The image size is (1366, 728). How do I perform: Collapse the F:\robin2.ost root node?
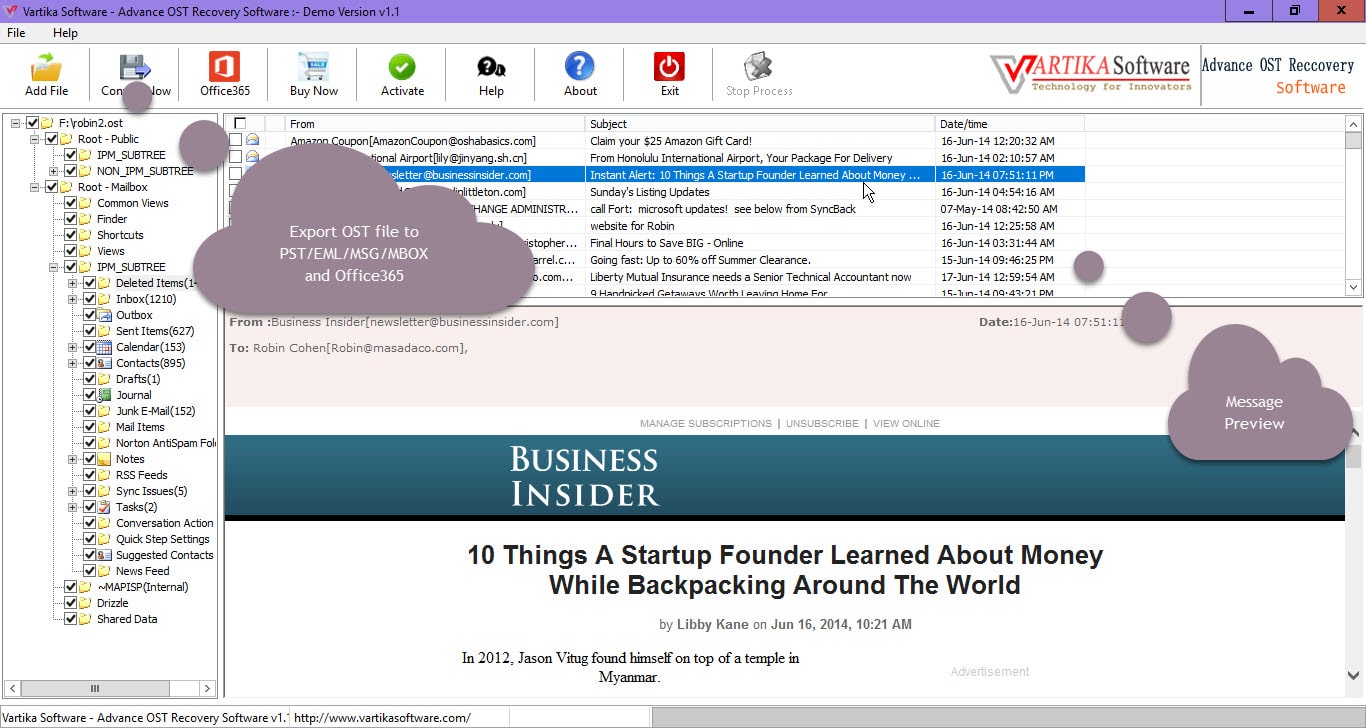[16, 123]
